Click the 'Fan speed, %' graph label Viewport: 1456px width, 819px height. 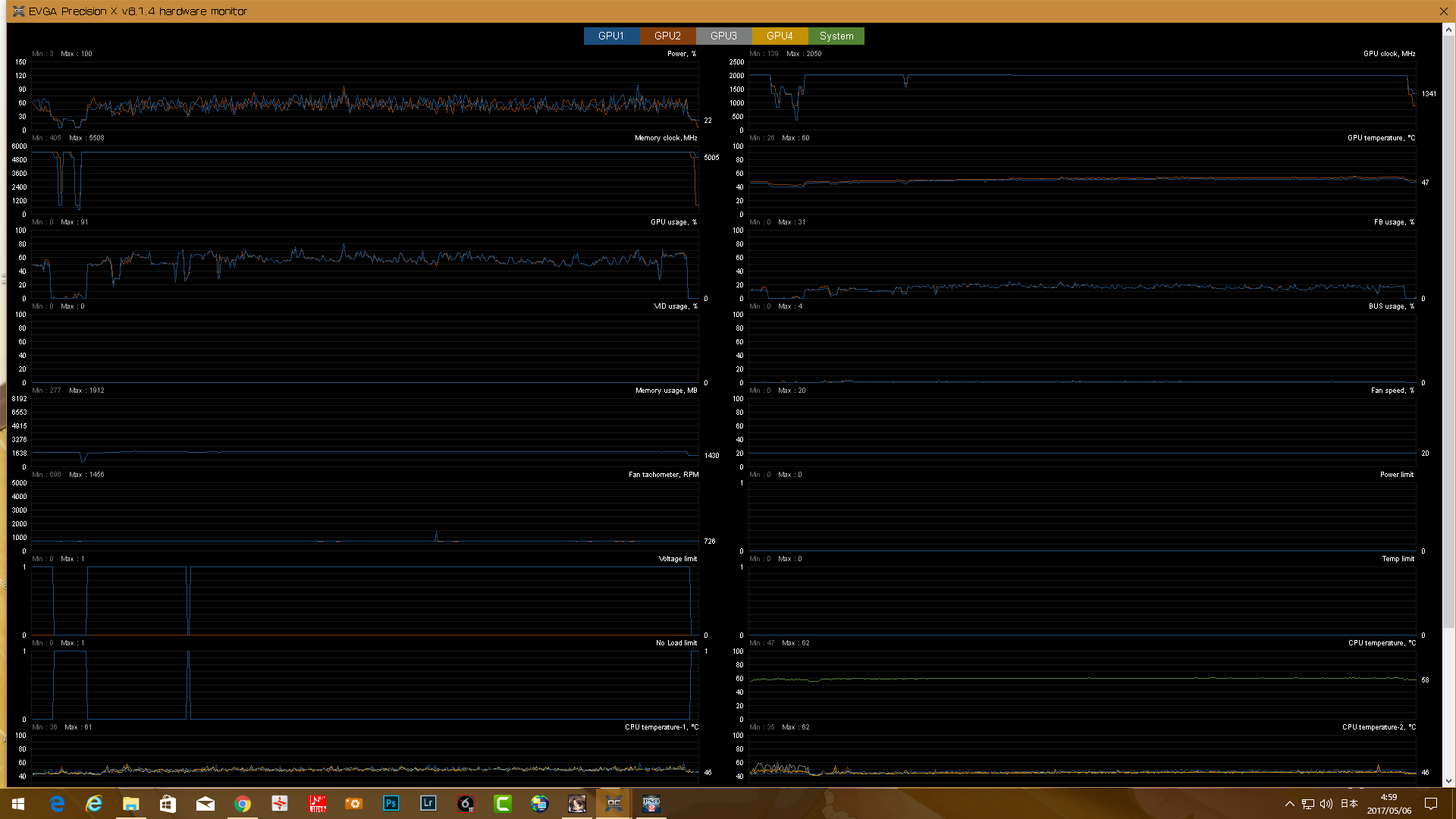1392,391
